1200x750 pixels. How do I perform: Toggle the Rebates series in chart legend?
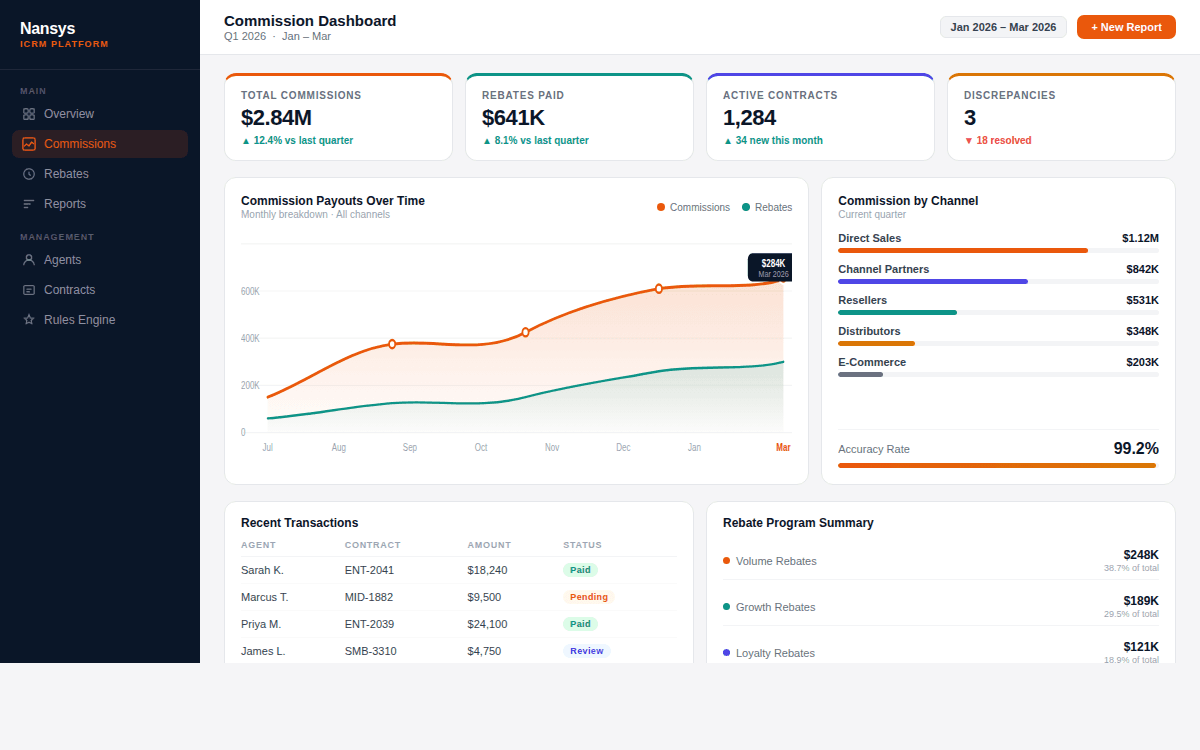point(767,207)
